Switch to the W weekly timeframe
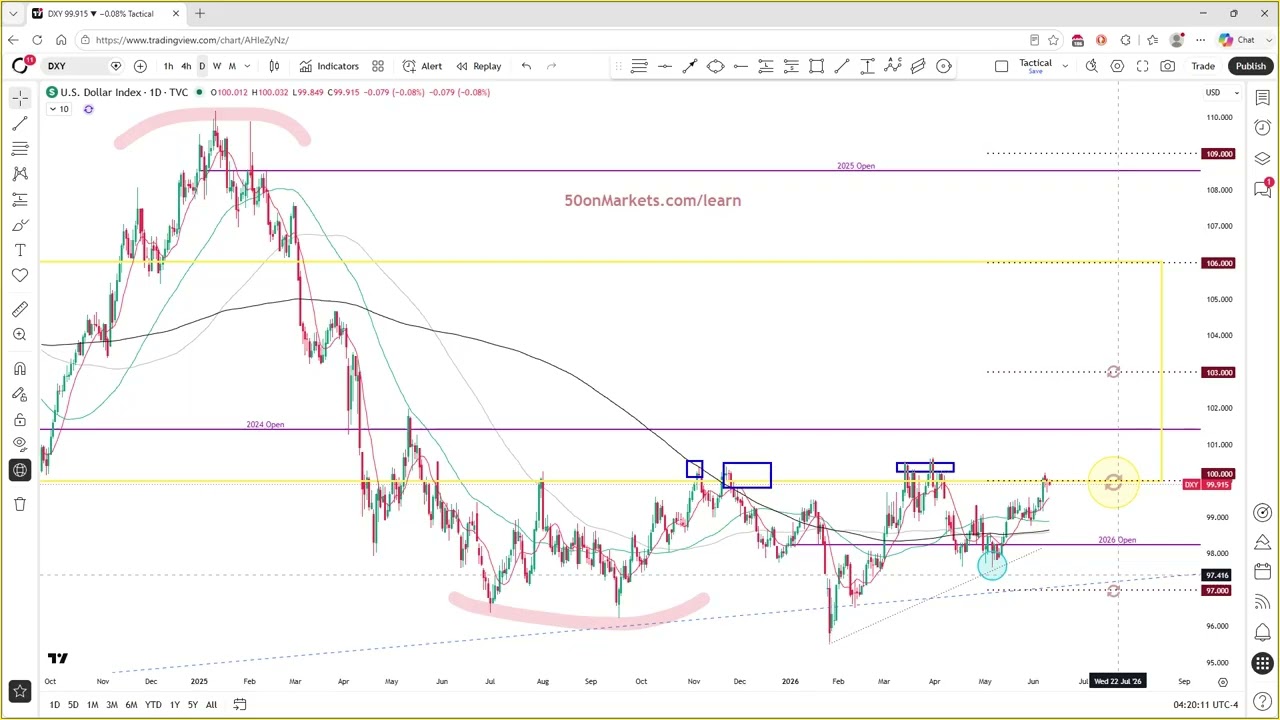The height and width of the screenshot is (720, 1280). click(x=217, y=66)
